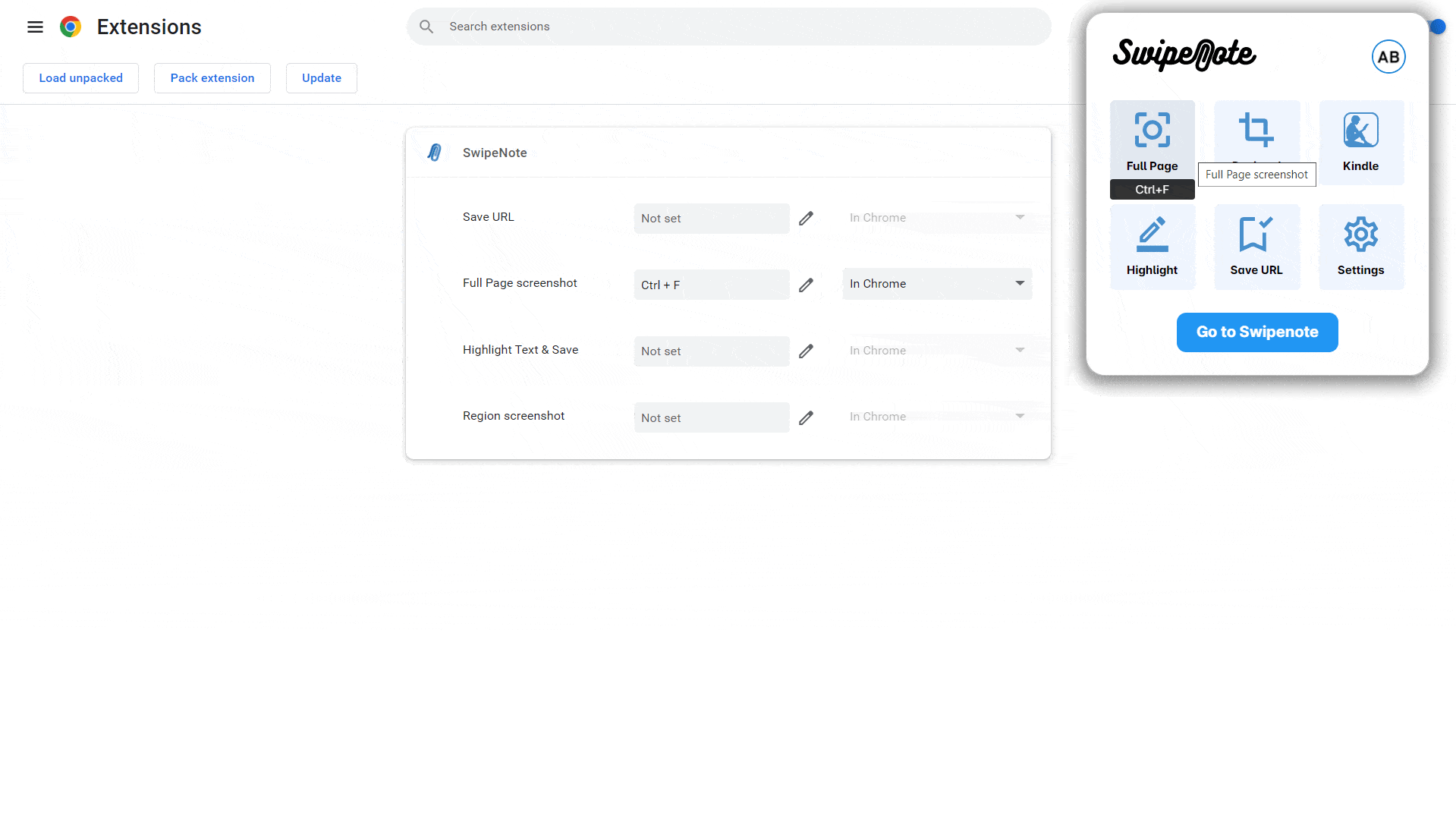Viewport: 1456px width, 819px height.
Task: Click Load unpacked button
Action: pos(80,78)
